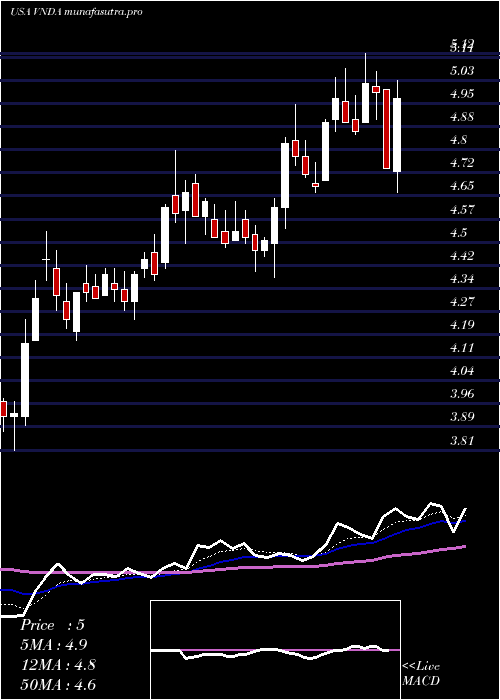Click the 4.65 price axis label

[462, 186]
